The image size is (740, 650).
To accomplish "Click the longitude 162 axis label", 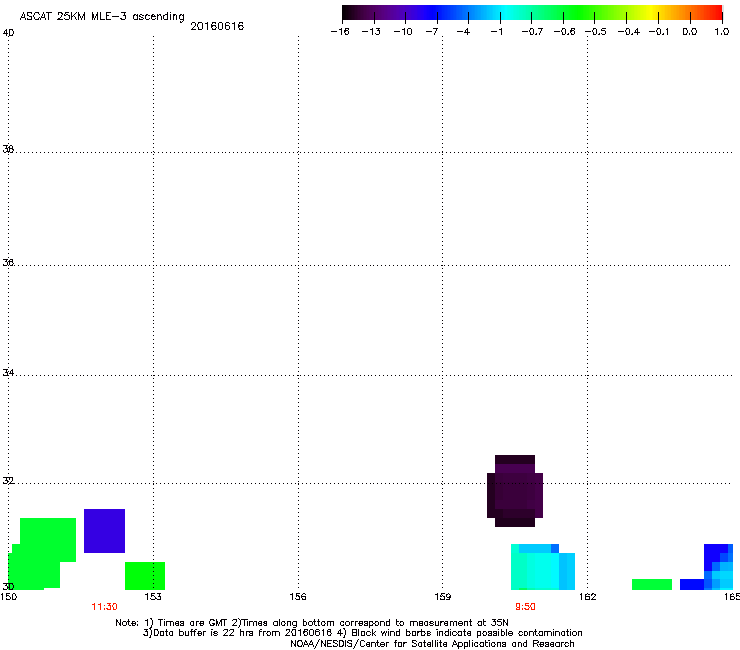I will coord(588,597).
